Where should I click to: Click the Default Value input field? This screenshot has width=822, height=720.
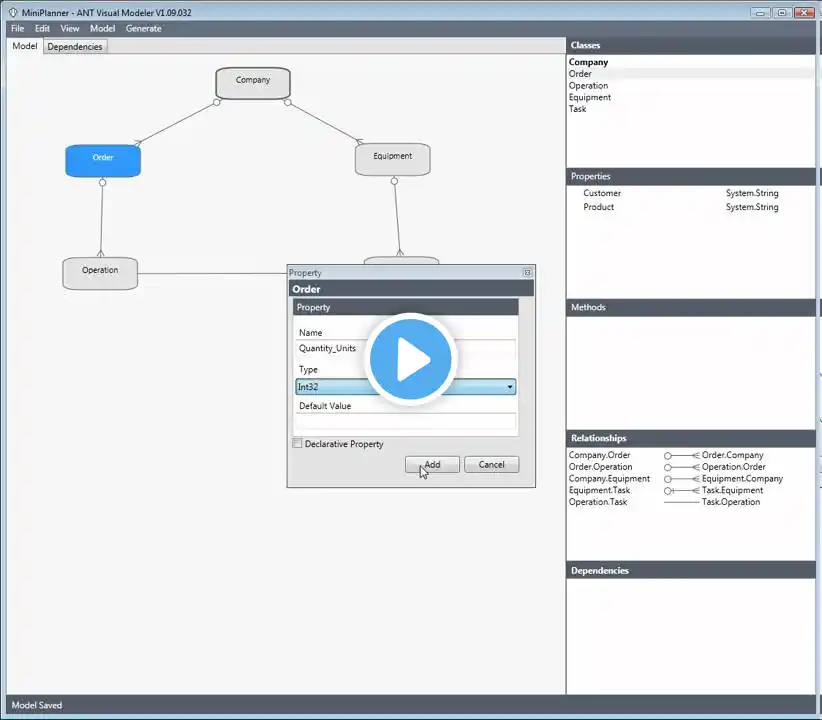click(x=406, y=421)
